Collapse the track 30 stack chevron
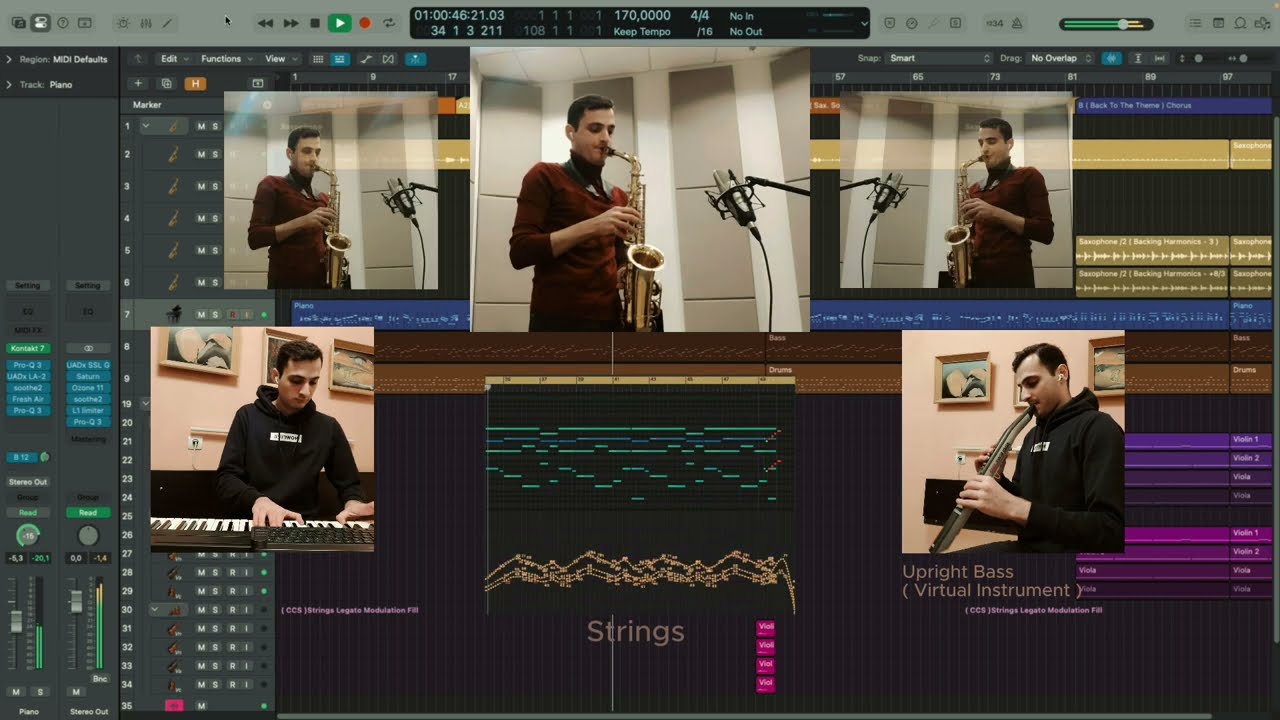Screen dimensions: 1280x720 coord(155,609)
